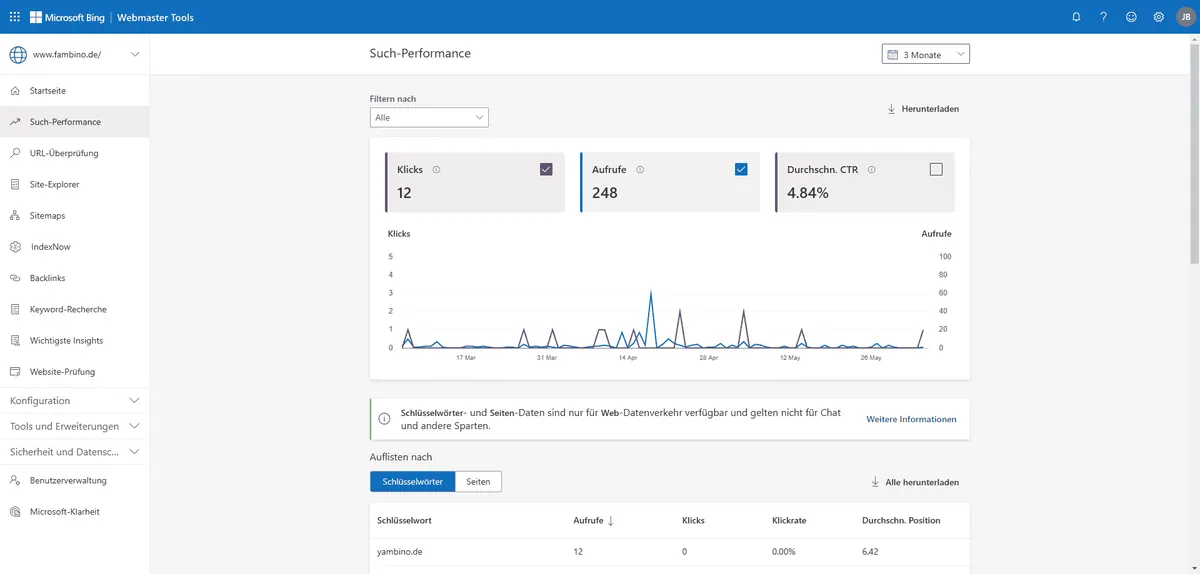Open URL-Überprüfung in the sidebar
Screen dimensions: 1200x574
[x=74, y=153]
